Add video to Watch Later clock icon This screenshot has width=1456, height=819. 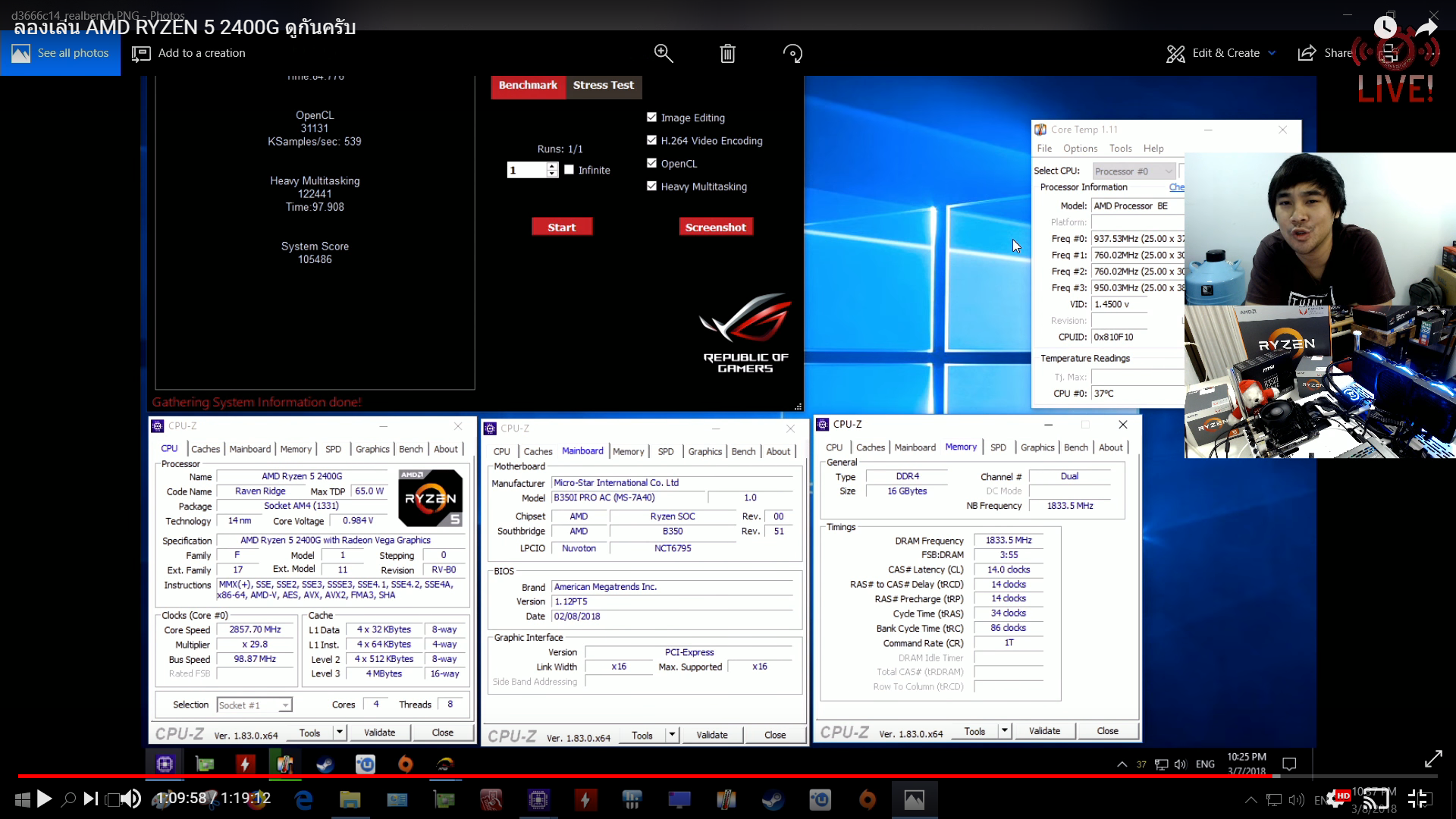pos(1385,27)
